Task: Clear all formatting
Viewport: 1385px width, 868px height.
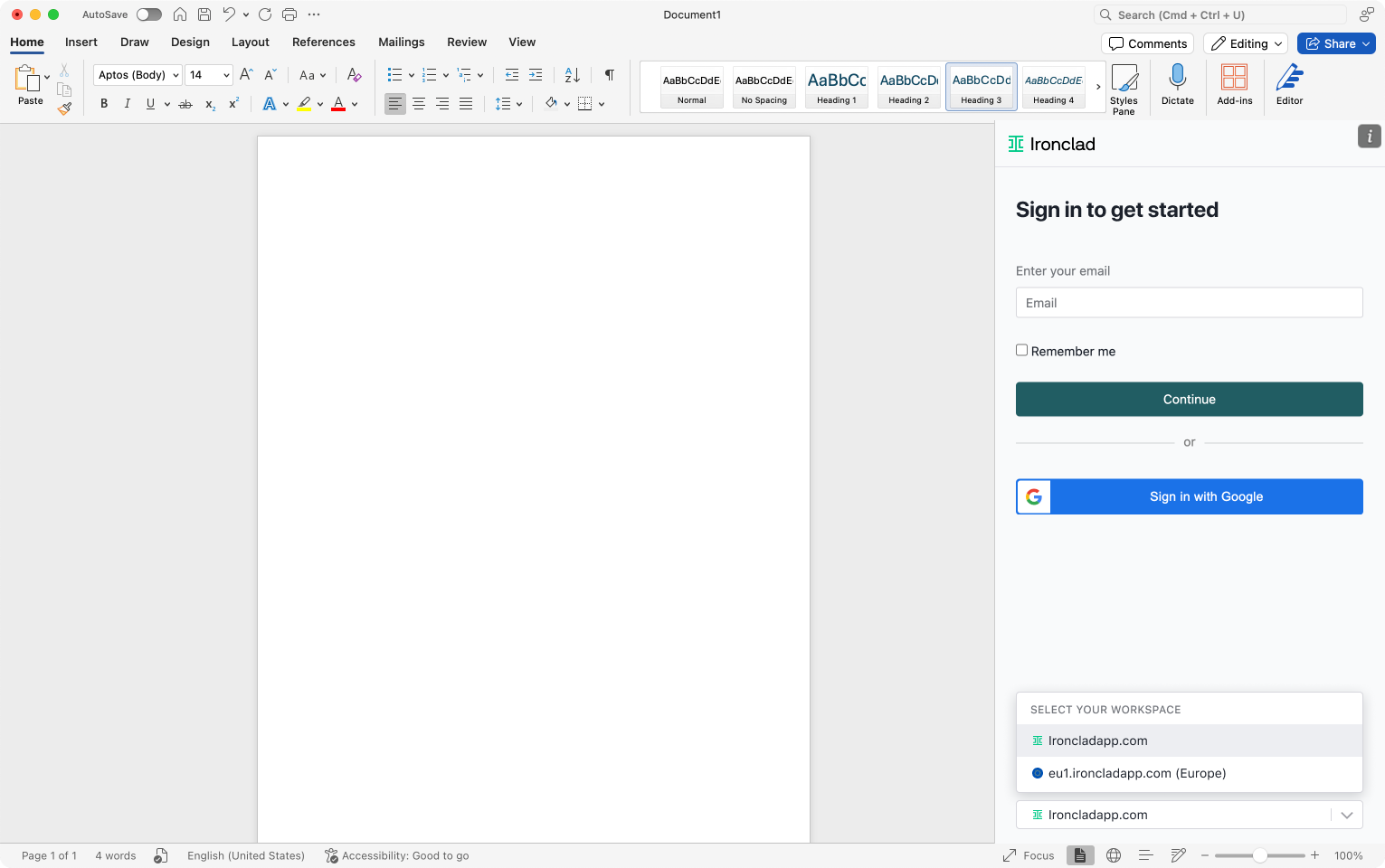Action: (x=354, y=75)
